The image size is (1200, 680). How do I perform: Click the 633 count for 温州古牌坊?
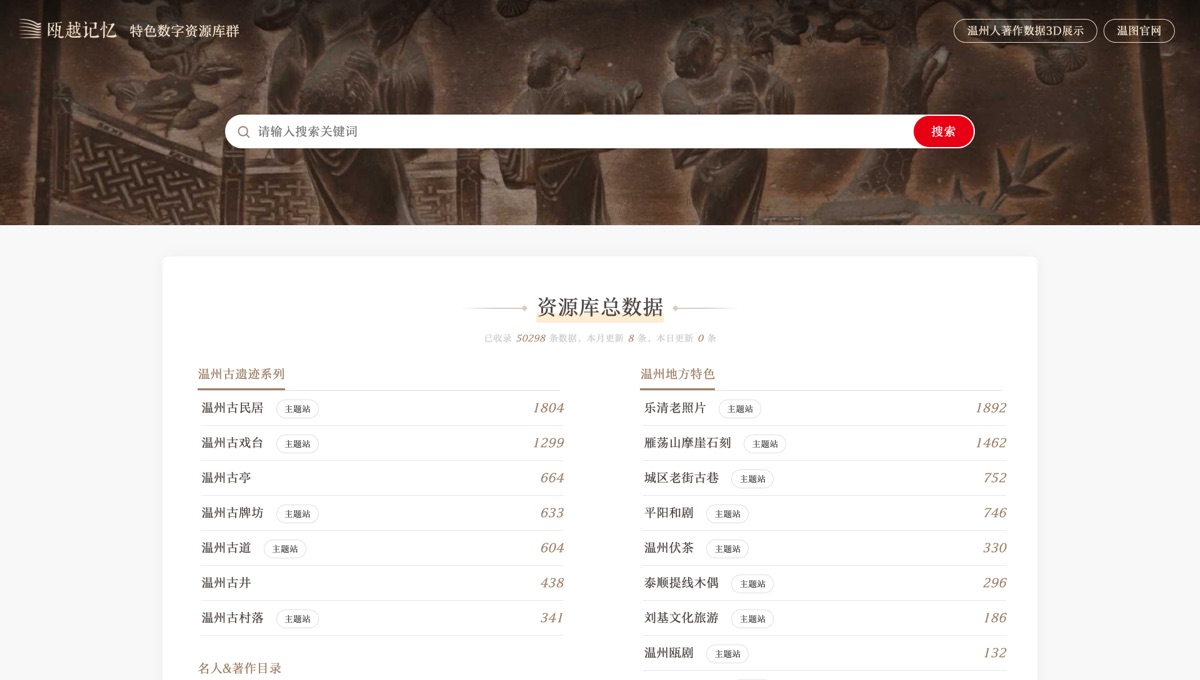pos(552,513)
